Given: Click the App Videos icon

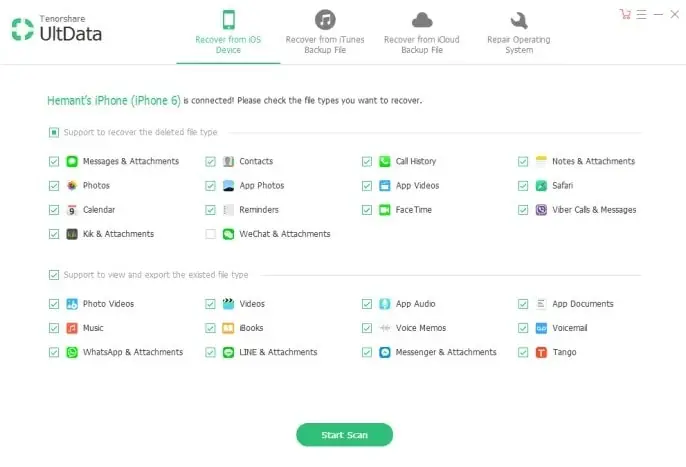Looking at the screenshot, I should point(385,186).
